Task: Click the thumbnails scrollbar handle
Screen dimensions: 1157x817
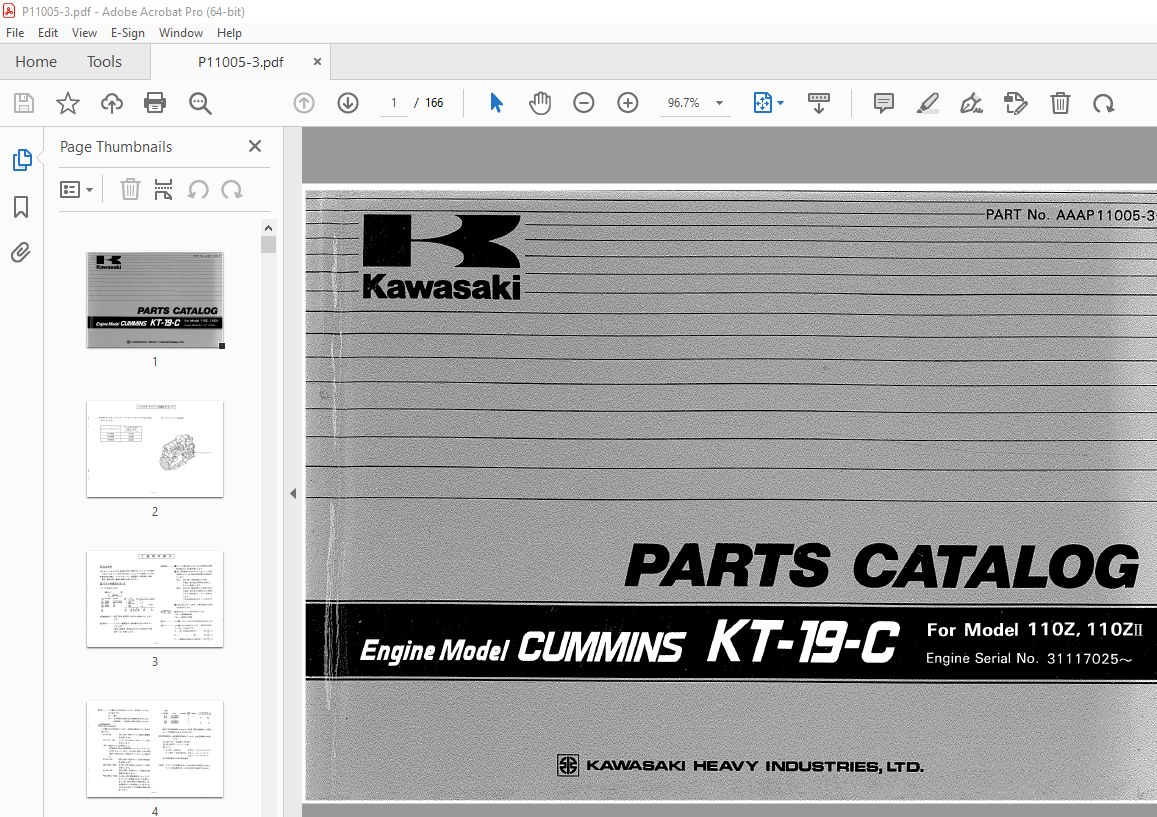Action: (x=268, y=244)
